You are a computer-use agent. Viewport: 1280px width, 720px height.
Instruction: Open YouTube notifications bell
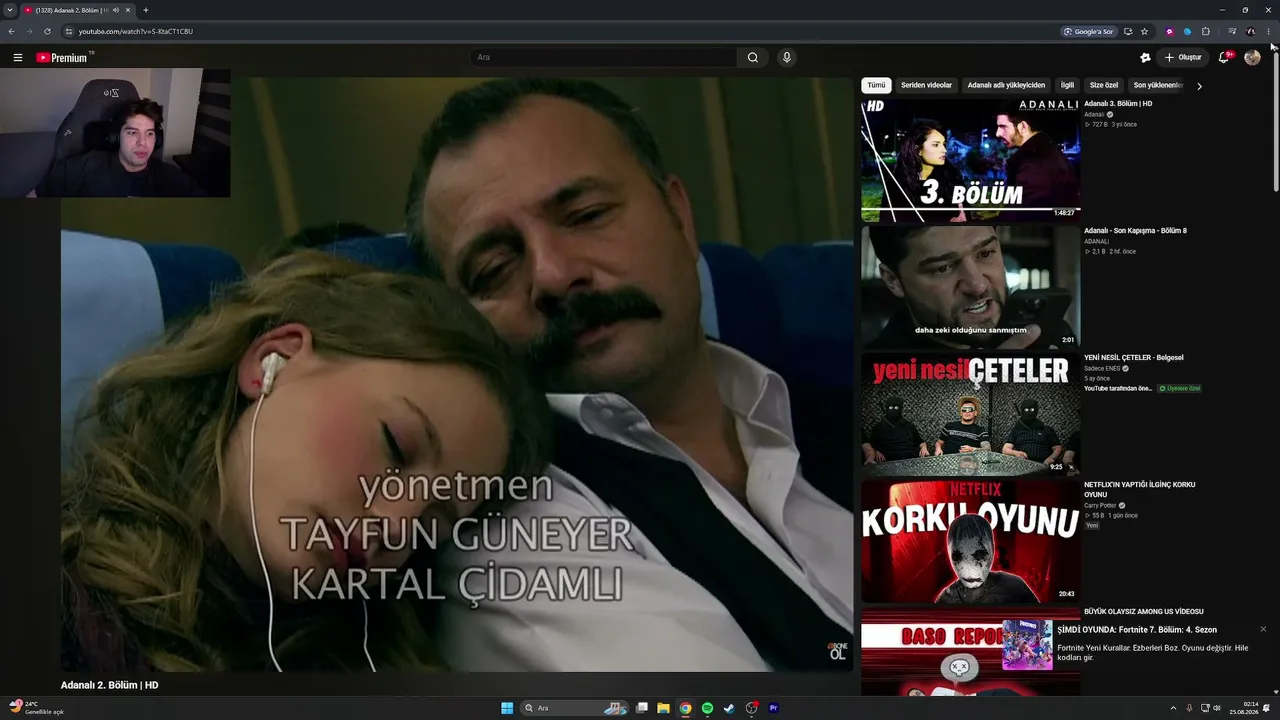tap(1224, 57)
